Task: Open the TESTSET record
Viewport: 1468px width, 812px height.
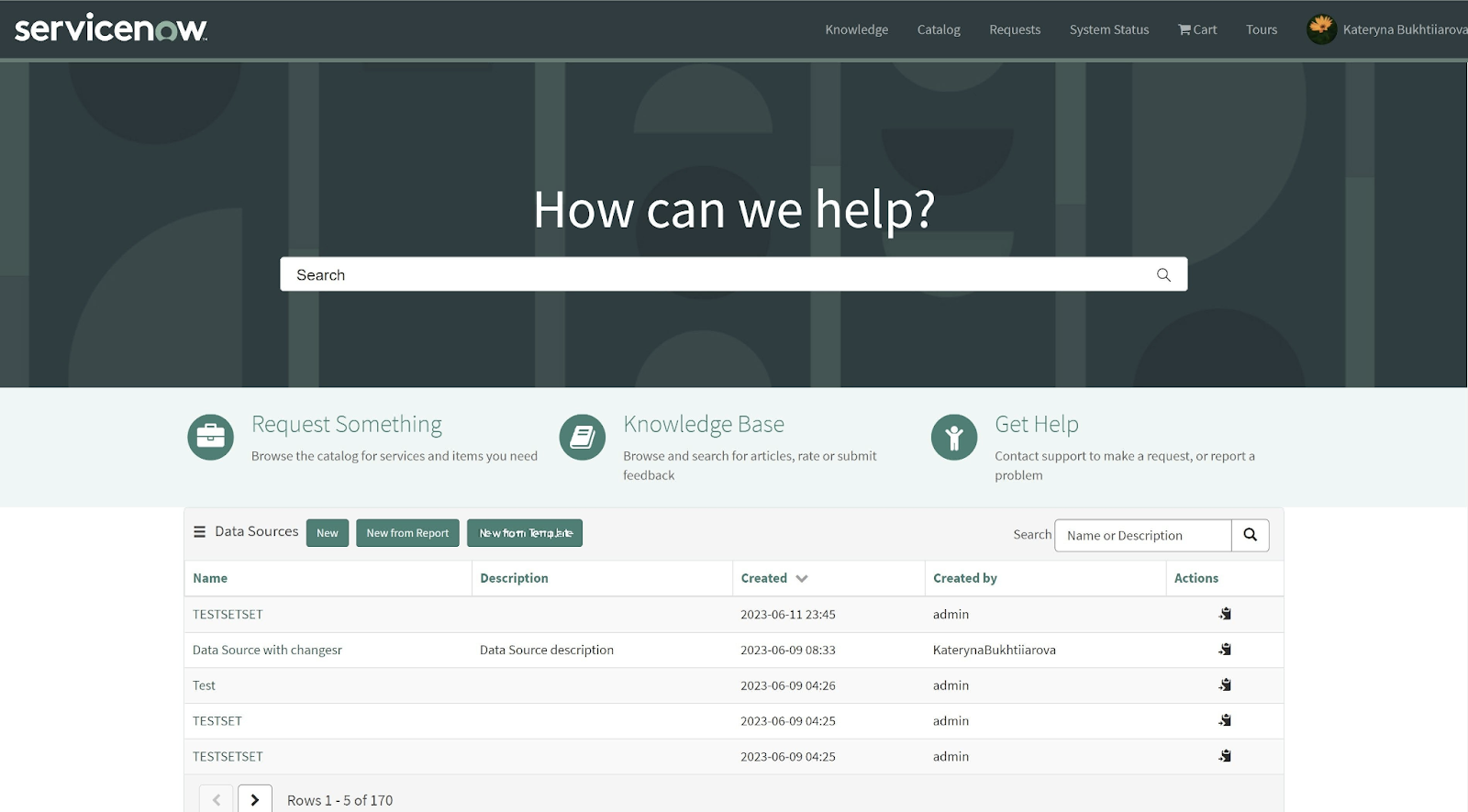Action: point(217,720)
